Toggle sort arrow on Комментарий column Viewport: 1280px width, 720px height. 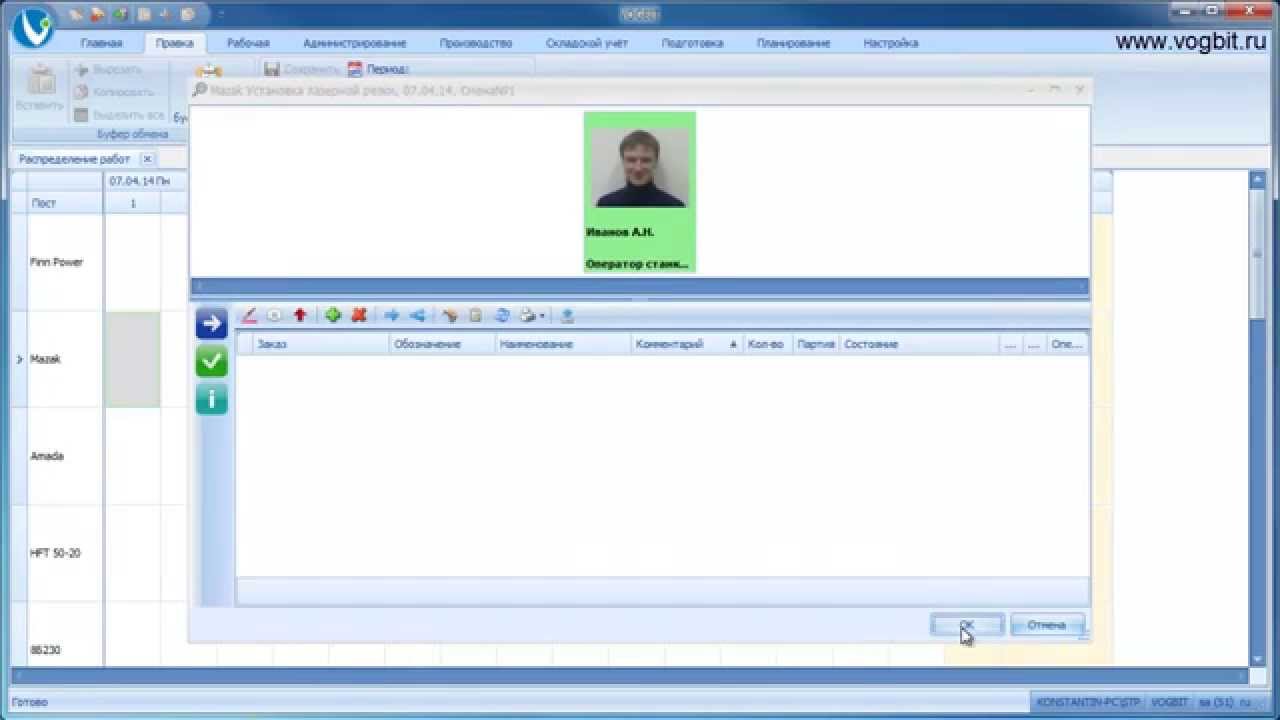[734, 344]
